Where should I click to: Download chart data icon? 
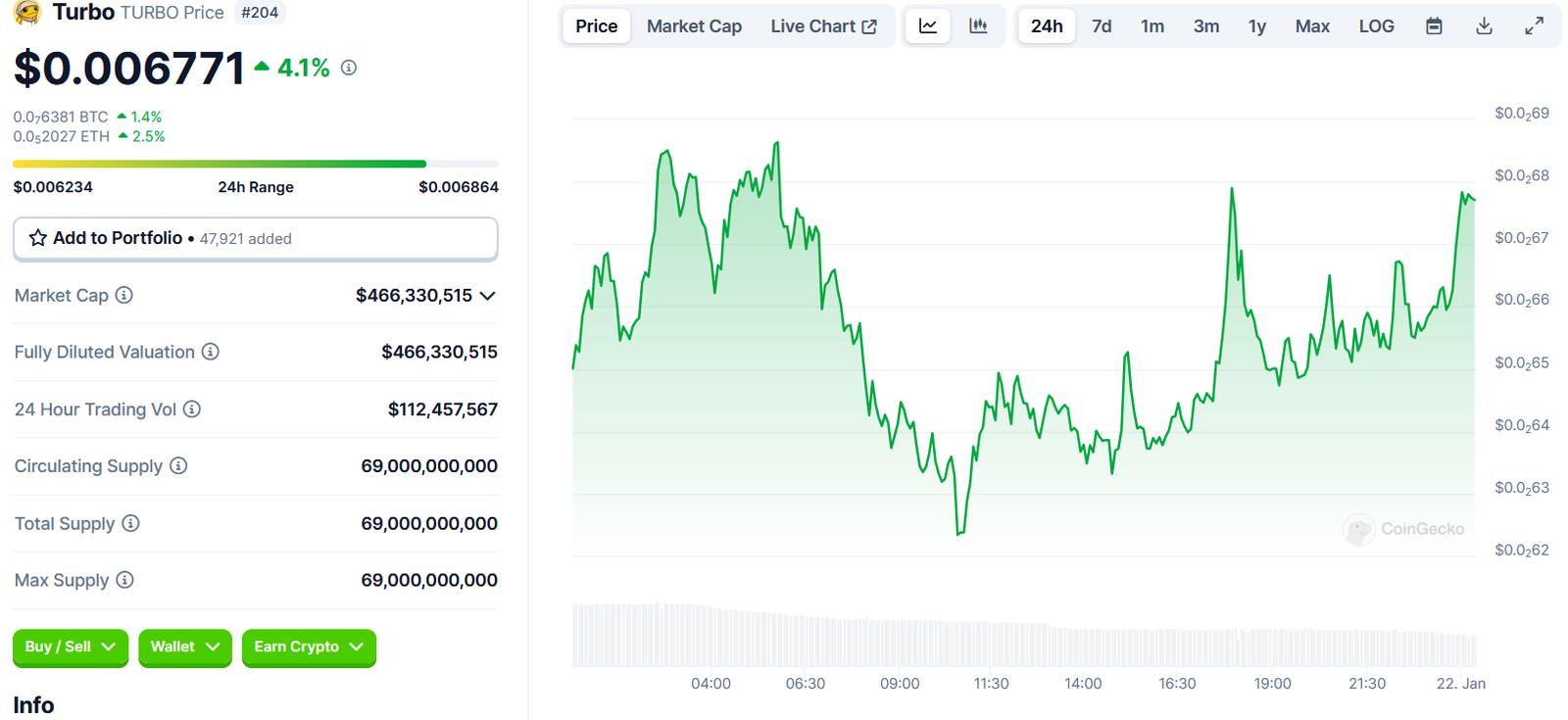pyautogui.click(x=1485, y=26)
